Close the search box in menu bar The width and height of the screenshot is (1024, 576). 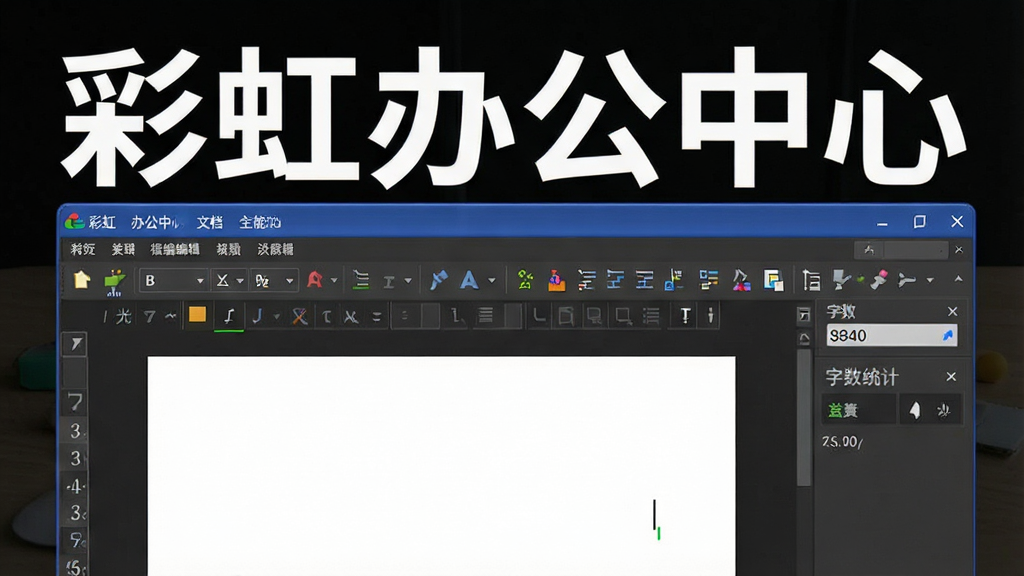tap(959, 249)
